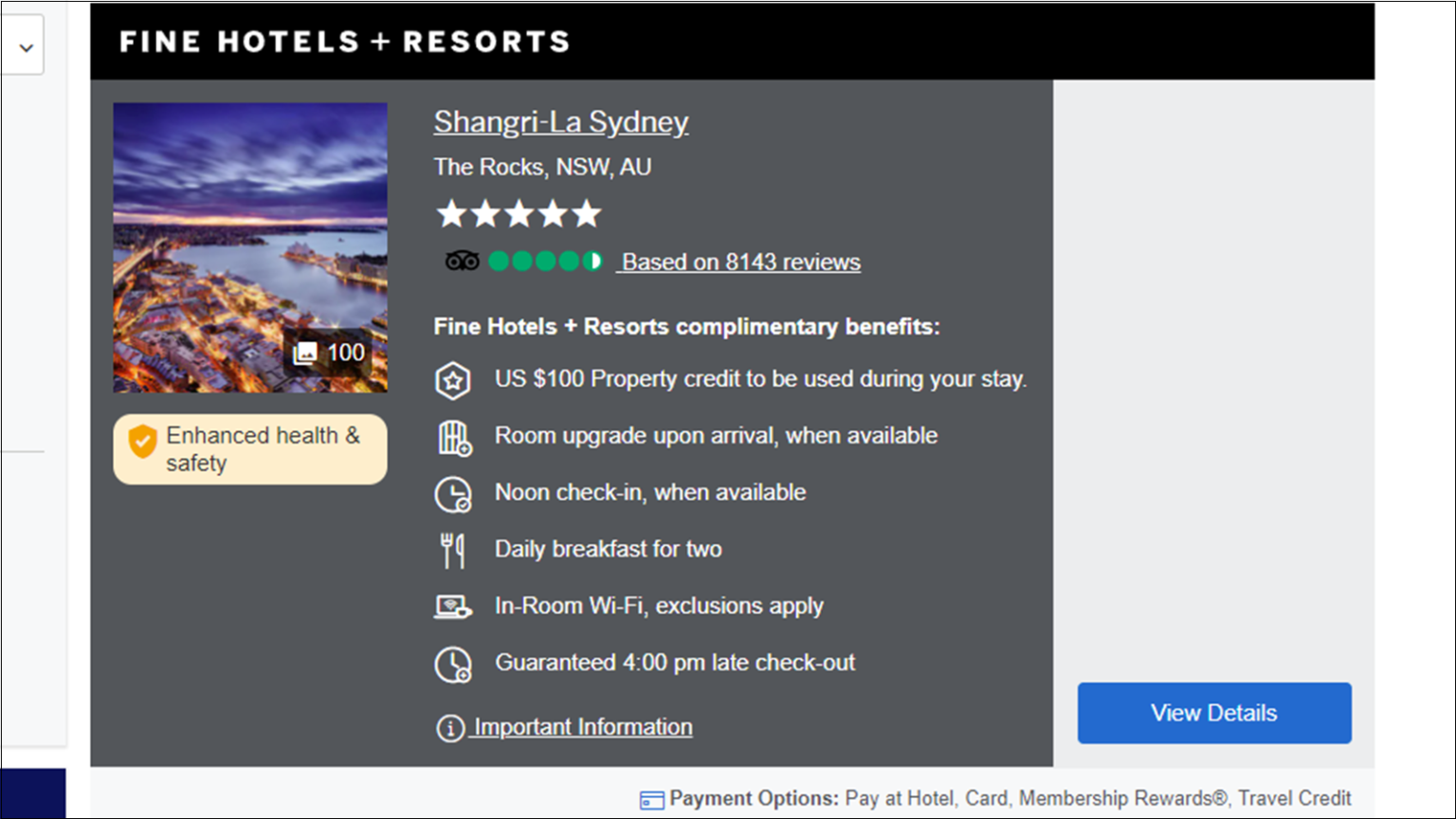Click Based on 8143 reviews link
This screenshot has width=1456, height=819.
[738, 262]
